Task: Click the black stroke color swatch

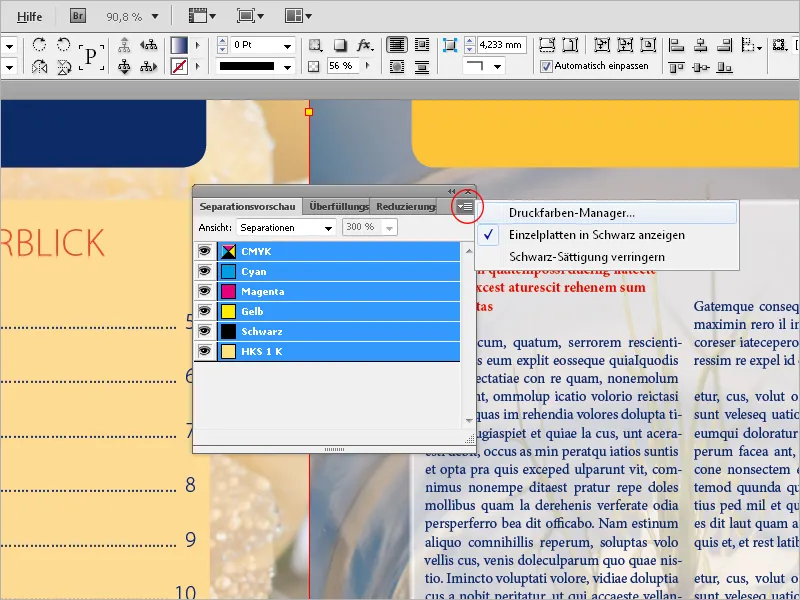Action: pos(247,66)
